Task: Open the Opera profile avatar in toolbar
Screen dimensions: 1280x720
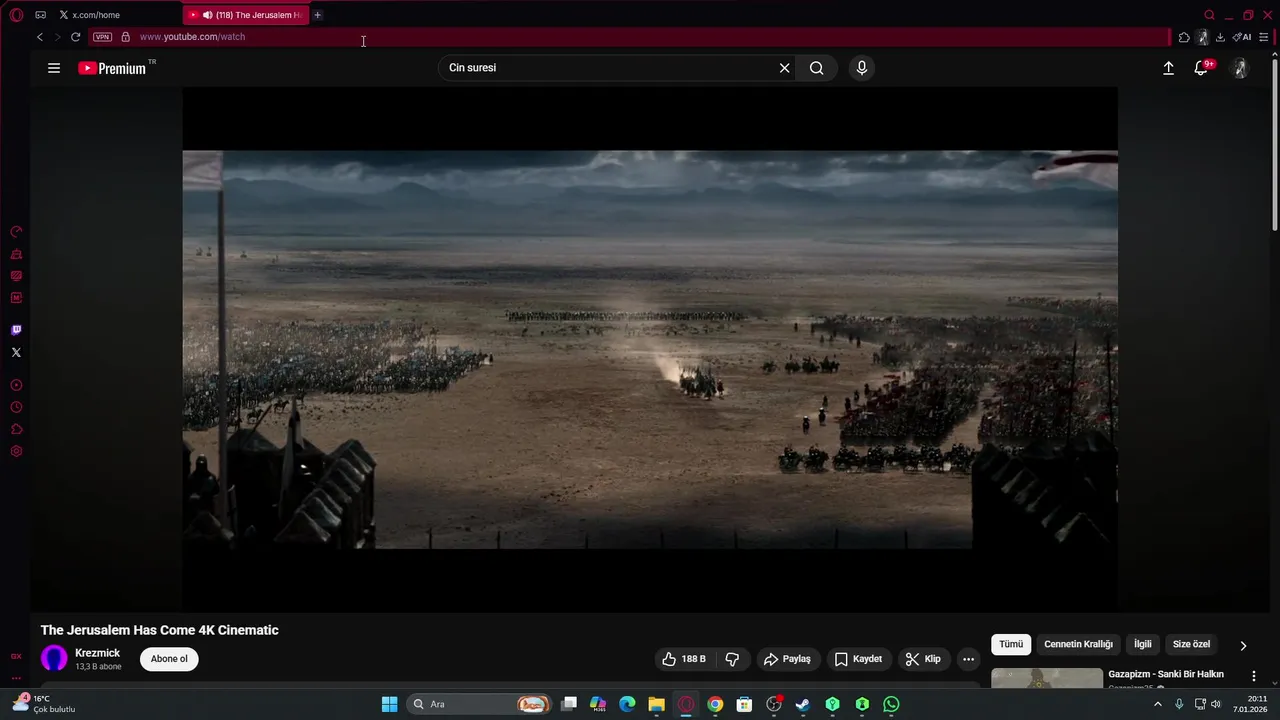Action: 1203,37
